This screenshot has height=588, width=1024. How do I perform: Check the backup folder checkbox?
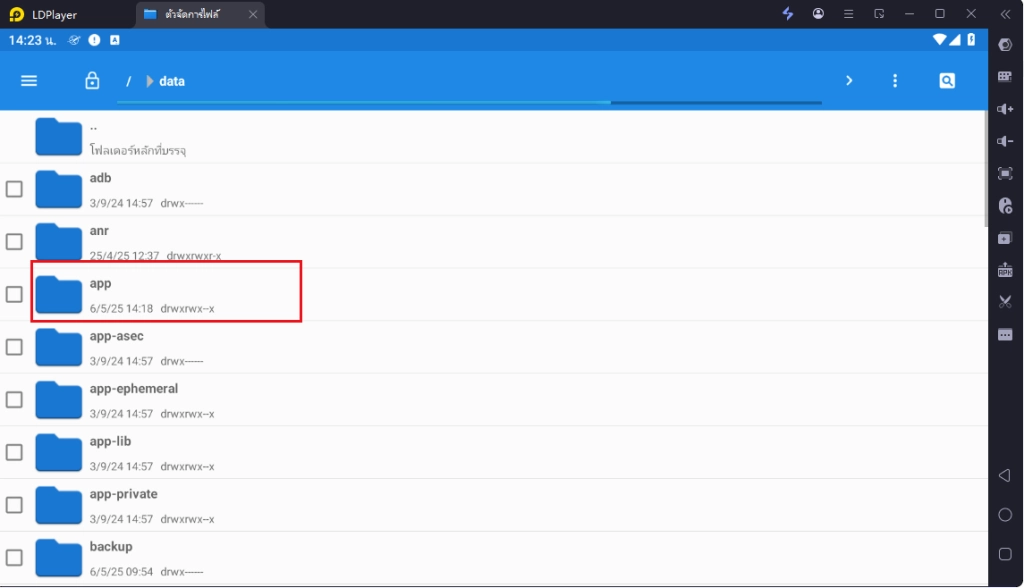14,558
